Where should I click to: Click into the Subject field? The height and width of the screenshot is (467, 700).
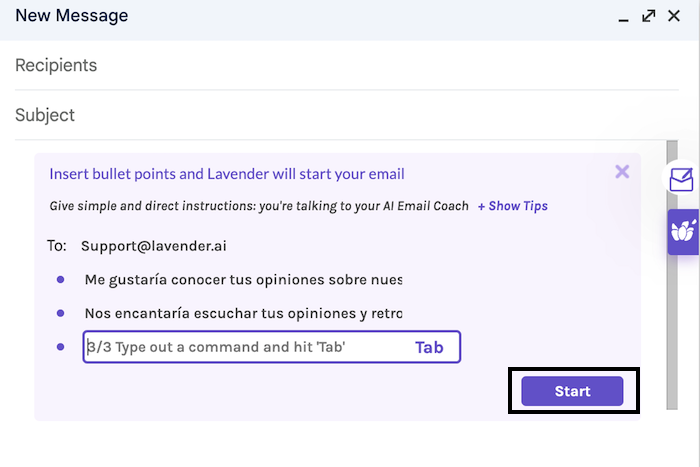(347, 115)
